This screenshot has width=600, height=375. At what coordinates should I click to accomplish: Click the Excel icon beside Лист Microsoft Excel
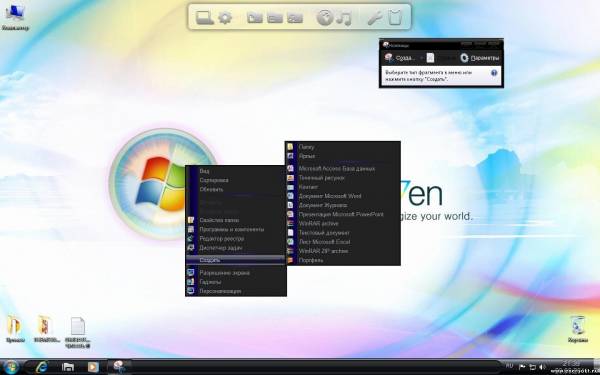click(x=290, y=242)
